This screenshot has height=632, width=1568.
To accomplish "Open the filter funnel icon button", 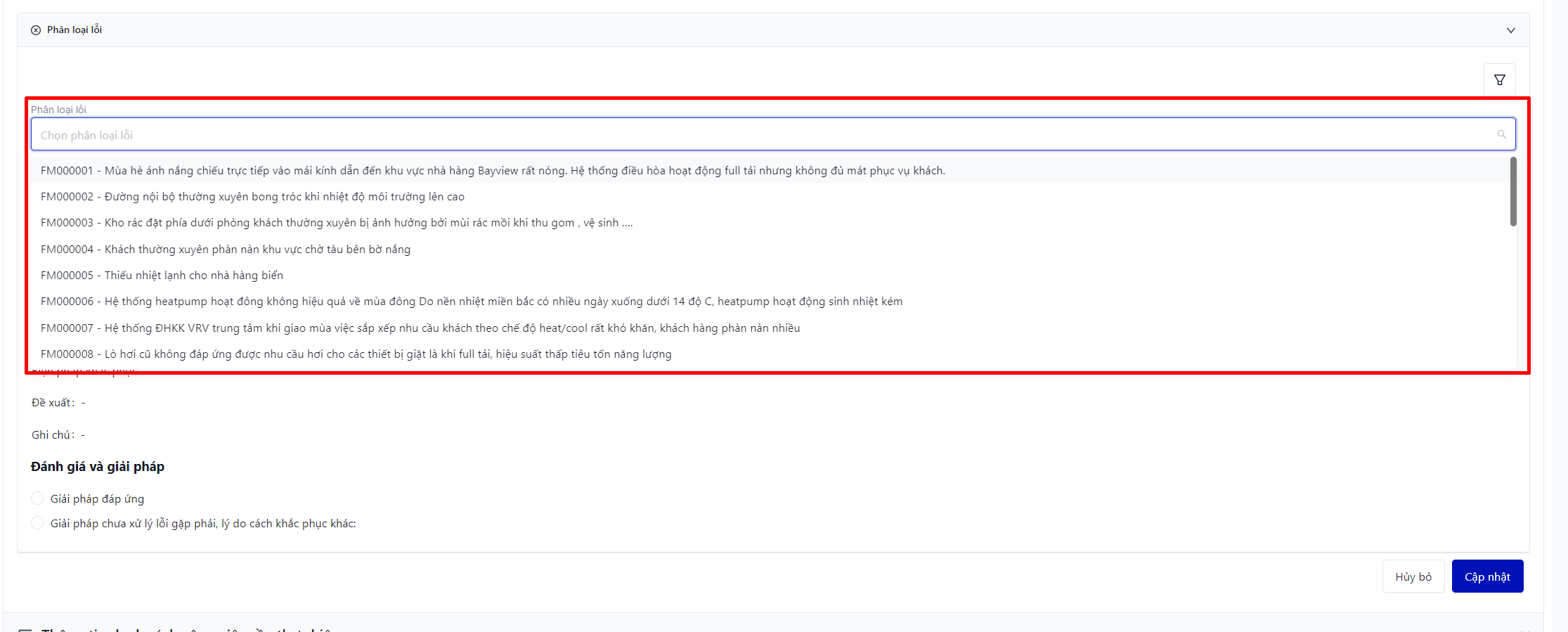I will point(1499,80).
